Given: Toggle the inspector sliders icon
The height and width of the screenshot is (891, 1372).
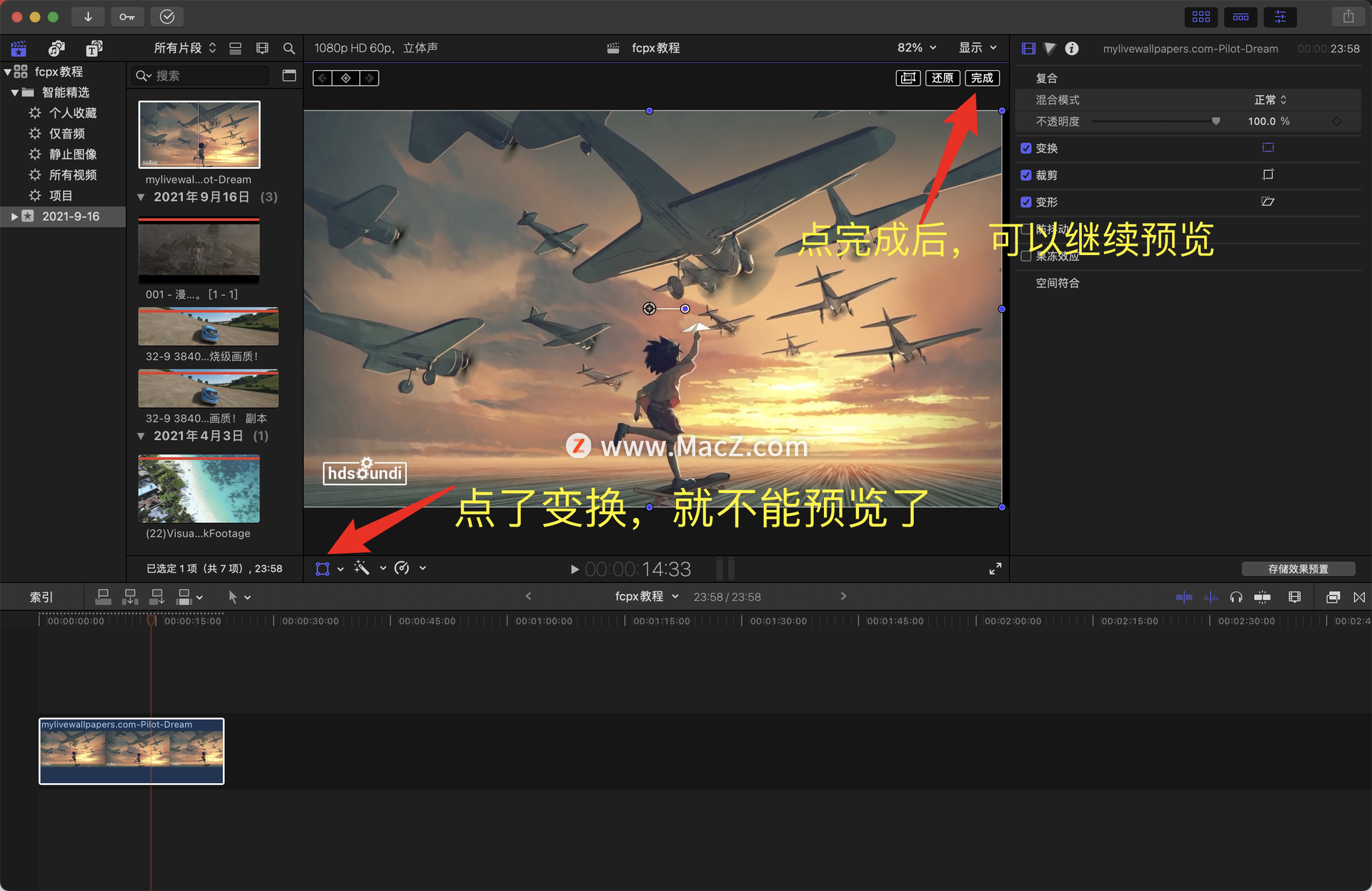Looking at the screenshot, I should click(x=1280, y=16).
